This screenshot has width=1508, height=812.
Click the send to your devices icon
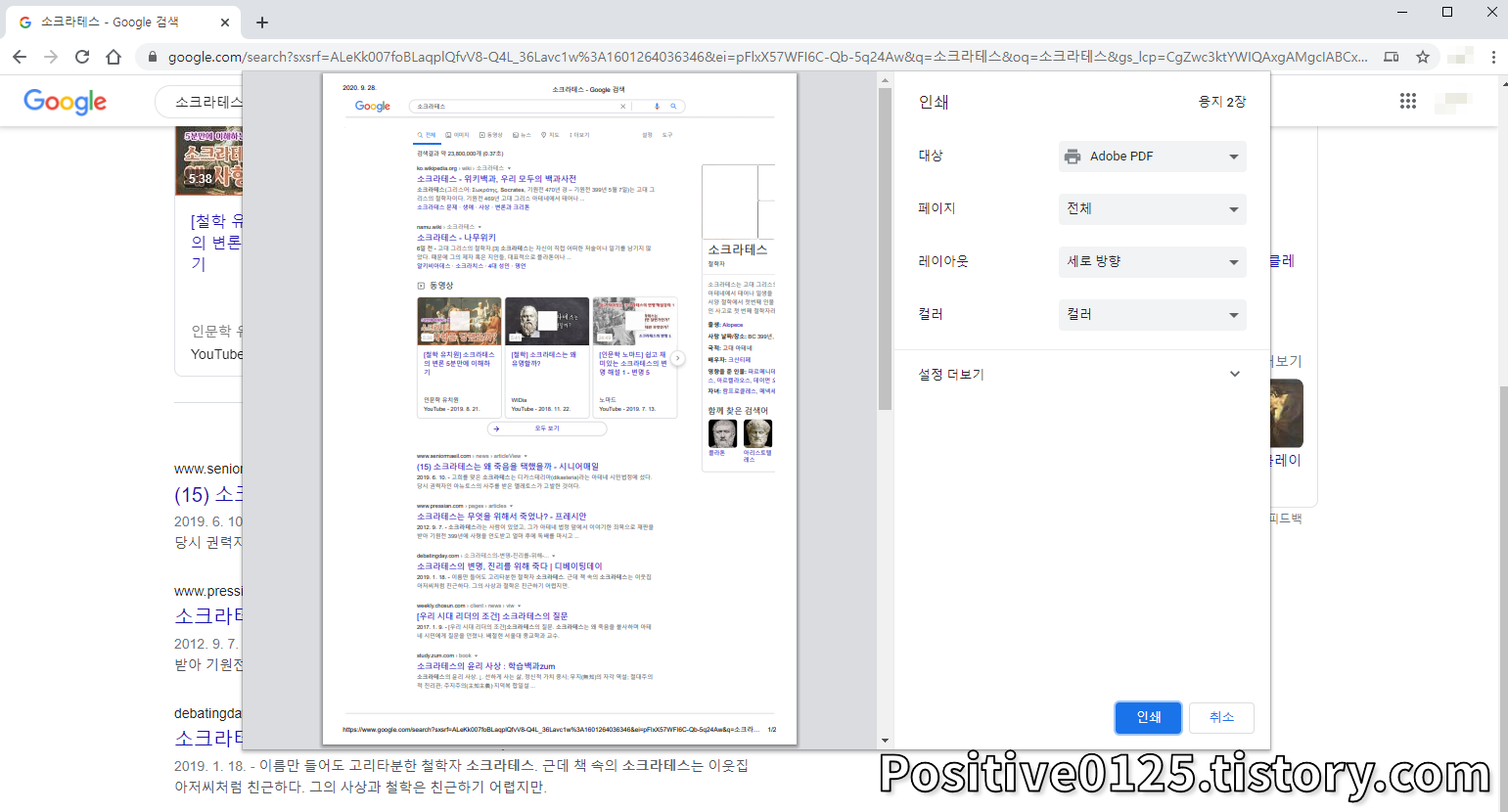tap(1391, 57)
